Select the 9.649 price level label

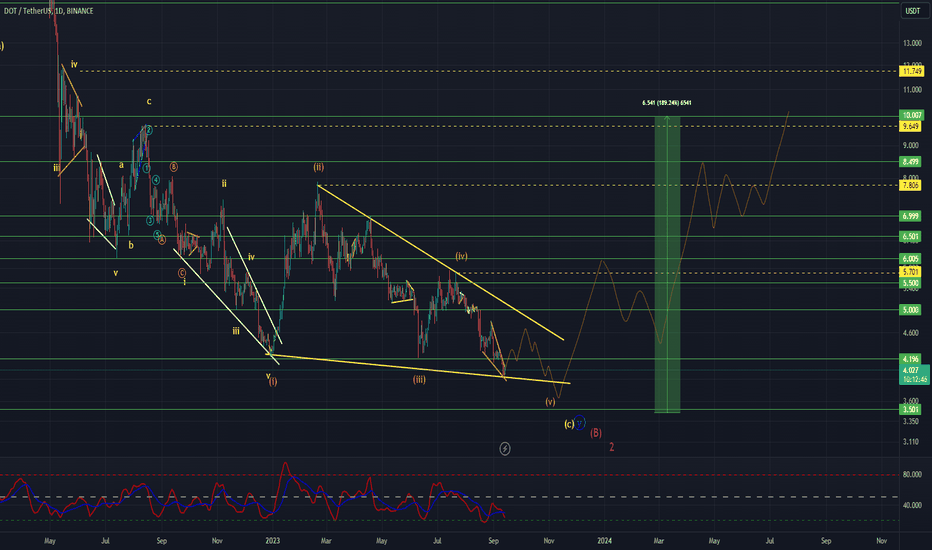click(911, 126)
